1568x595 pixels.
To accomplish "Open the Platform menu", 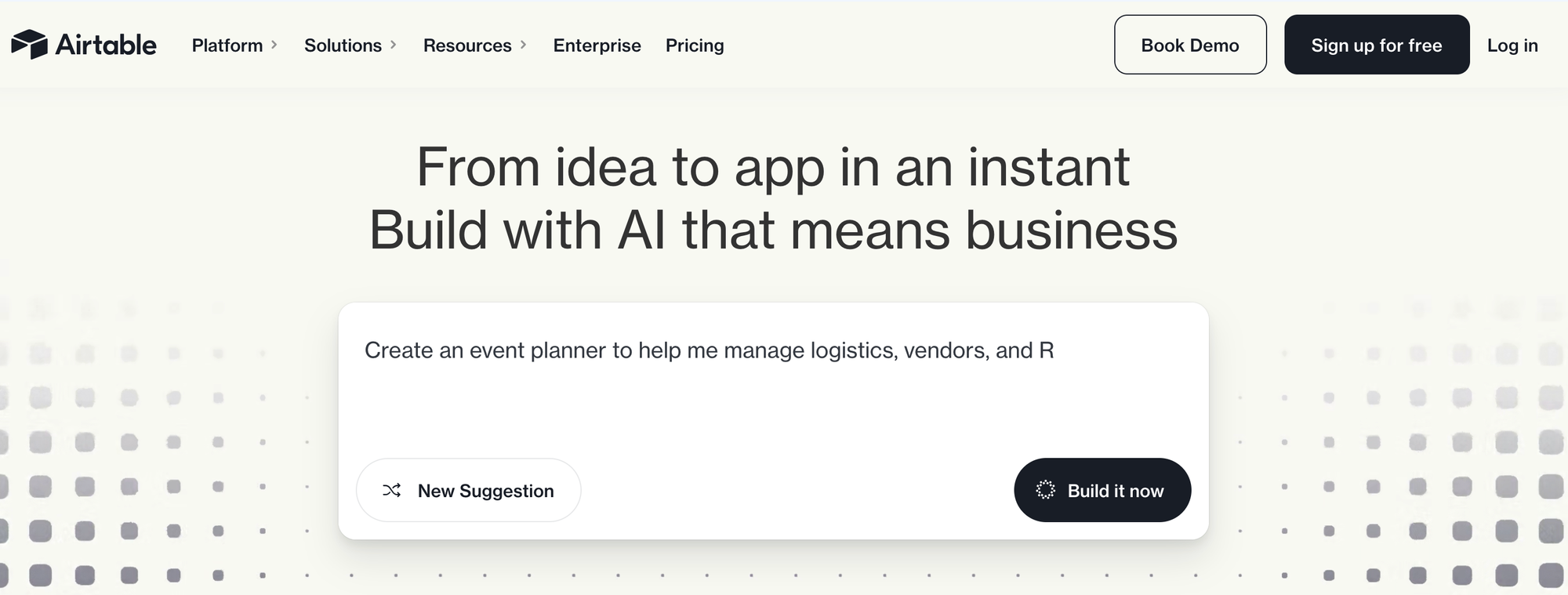I will pyautogui.click(x=227, y=45).
